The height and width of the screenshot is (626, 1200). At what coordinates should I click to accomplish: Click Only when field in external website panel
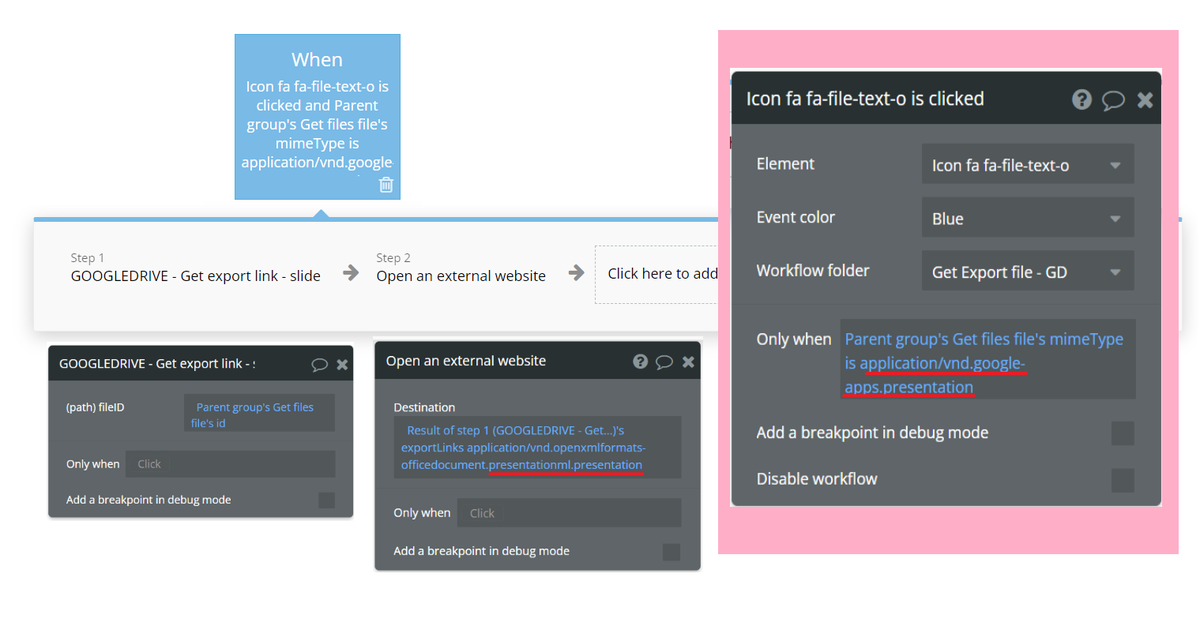tap(569, 513)
